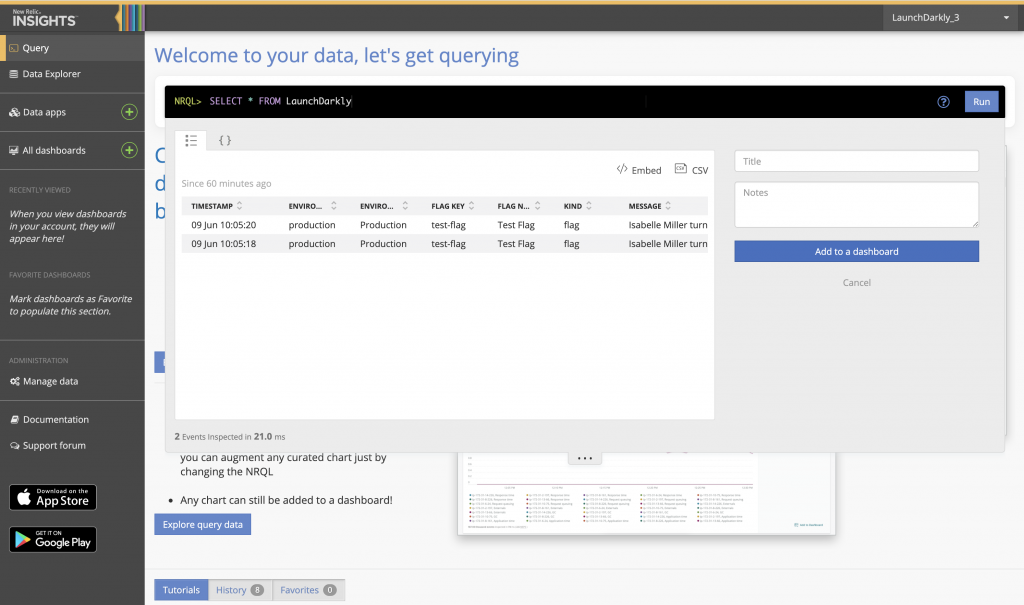Select the Favorites tab
Image resolution: width=1024 pixels, height=605 pixels.
pos(308,590)
